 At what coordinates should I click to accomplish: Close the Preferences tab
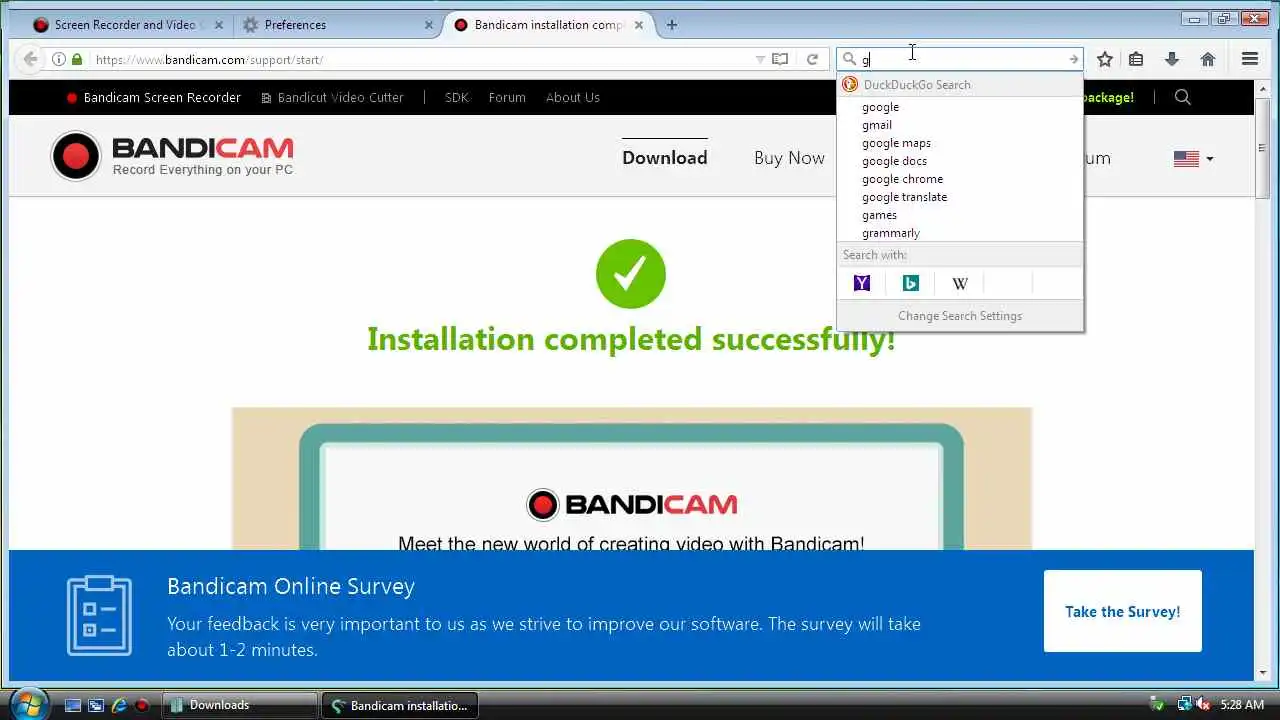tap(429, 25)
